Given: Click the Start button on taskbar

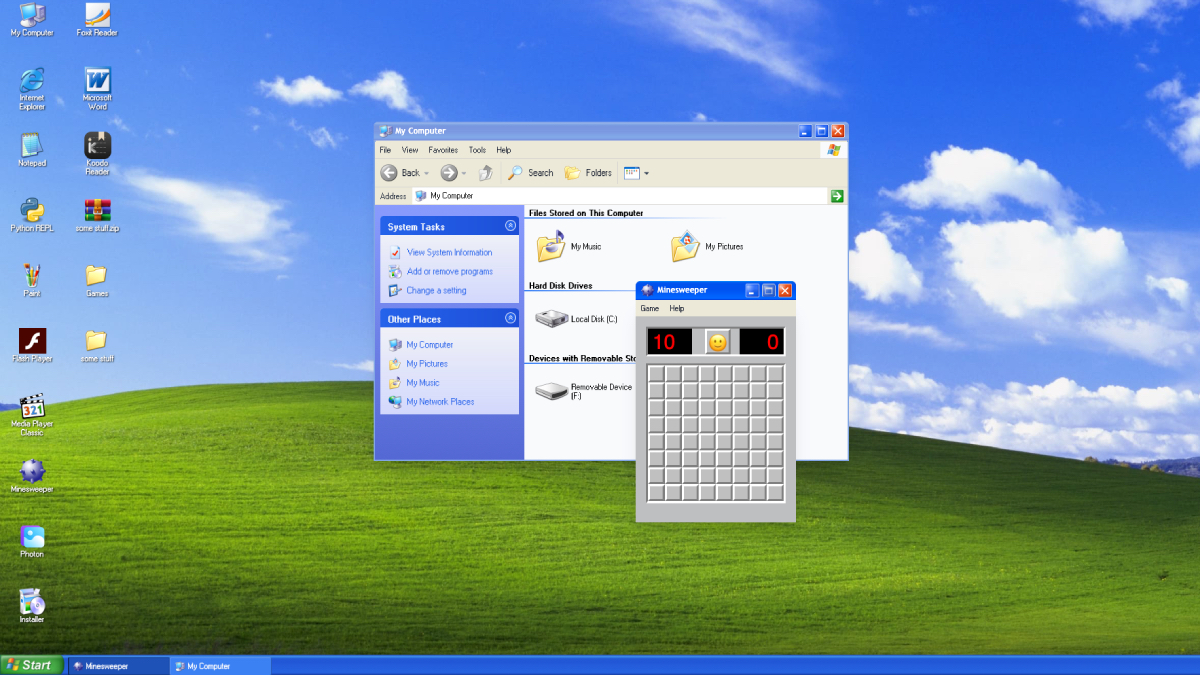Looking at the screenshot, I should [30, 665].
